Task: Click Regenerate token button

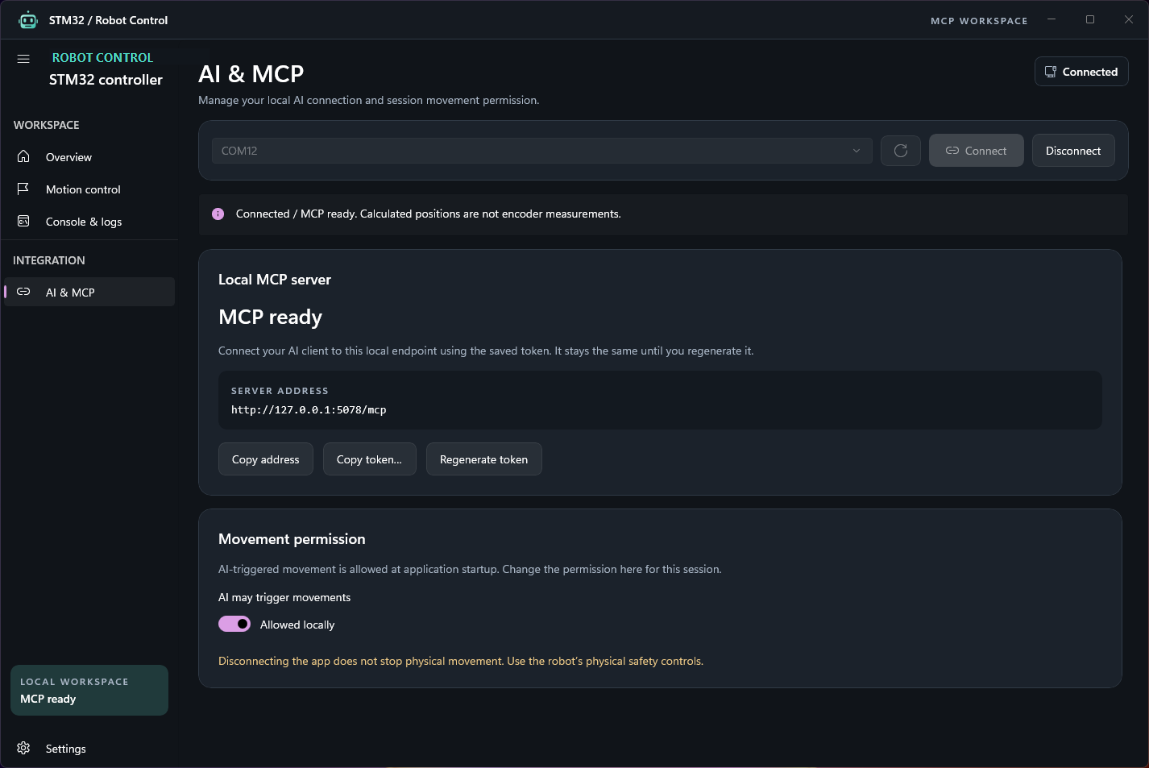Action: (x=484, y=459)
